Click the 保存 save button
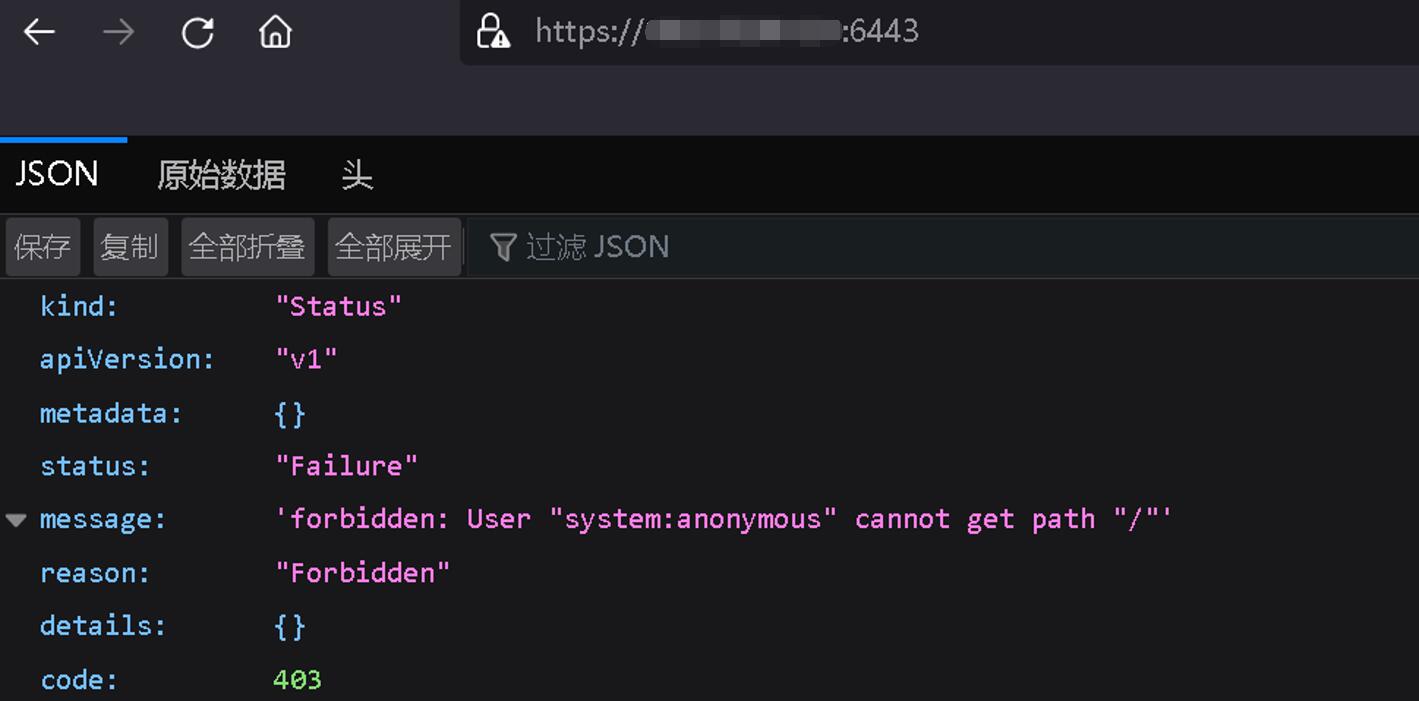 [42, 247]
